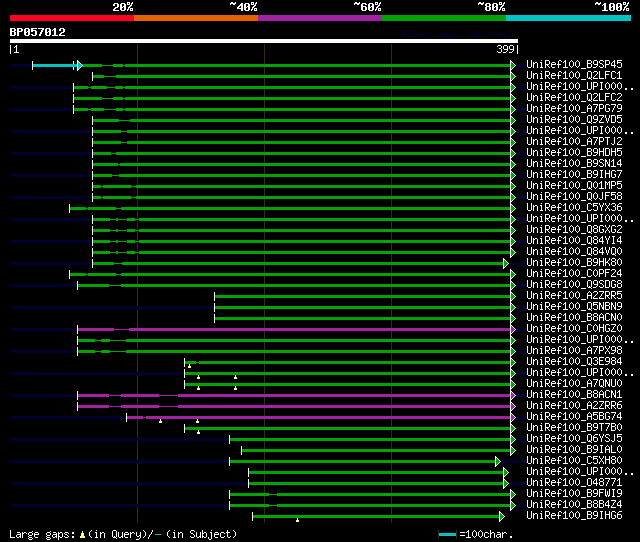Select the UniRef100_B9FWI9 label
Viewport: 640px width, 542px height.
574,494
